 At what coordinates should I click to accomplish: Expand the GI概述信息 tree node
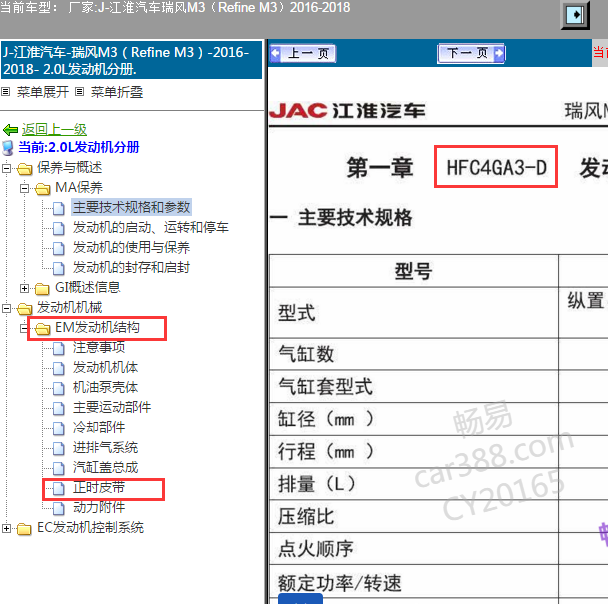[24, 288]
